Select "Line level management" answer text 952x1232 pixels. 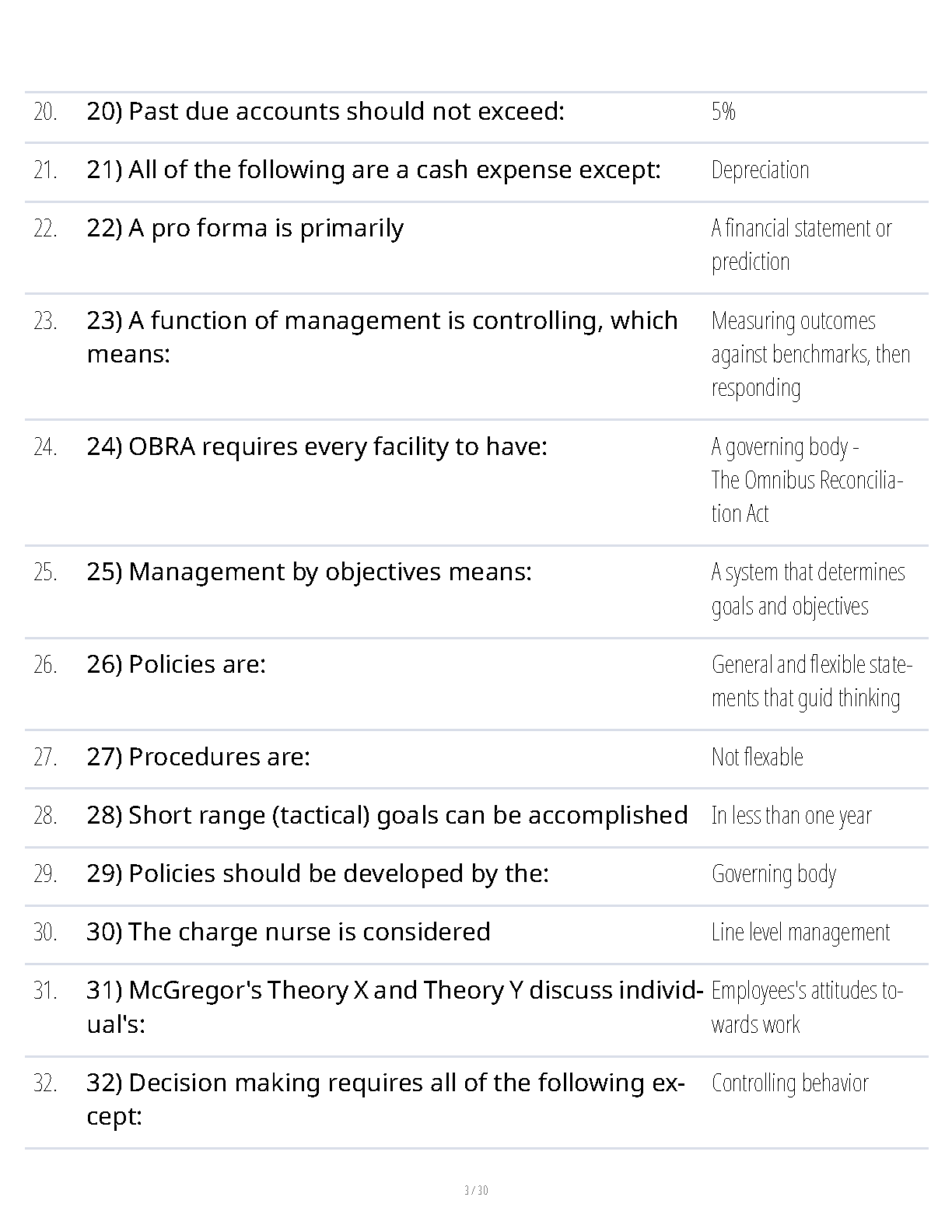[800, 932]
